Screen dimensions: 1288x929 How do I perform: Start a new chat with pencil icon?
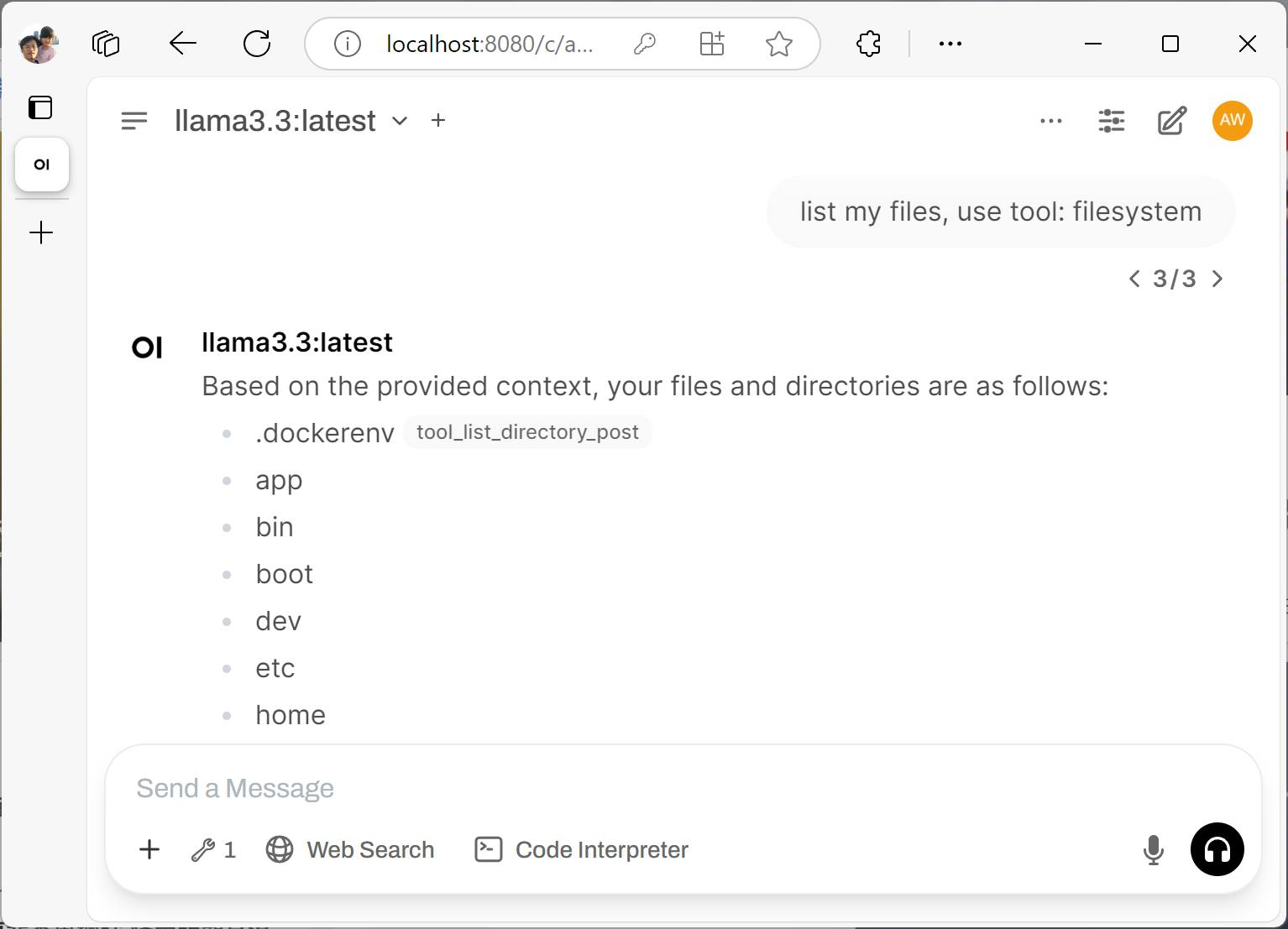point(1171,121)
